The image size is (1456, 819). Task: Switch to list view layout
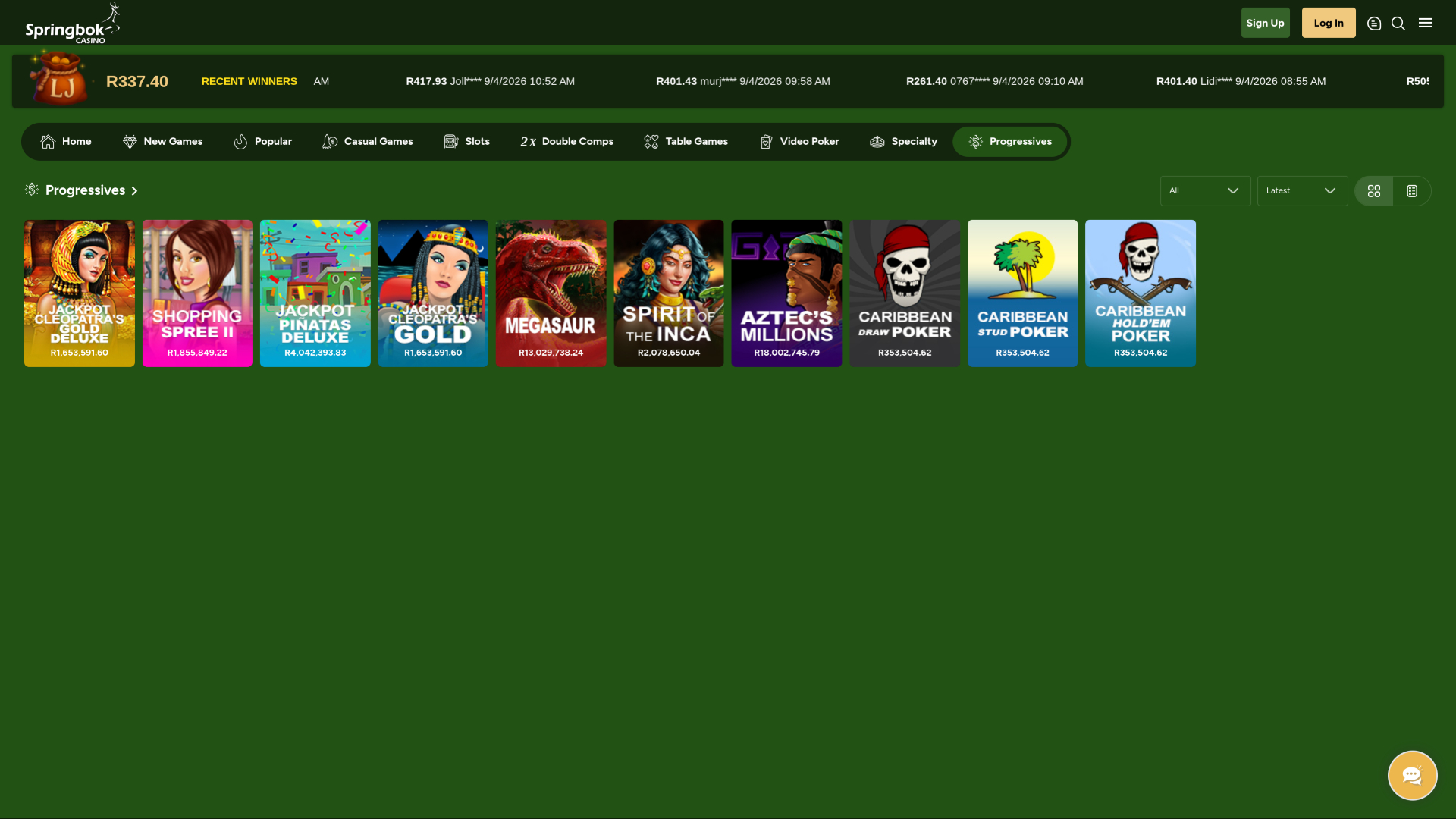coord(1412,191)
